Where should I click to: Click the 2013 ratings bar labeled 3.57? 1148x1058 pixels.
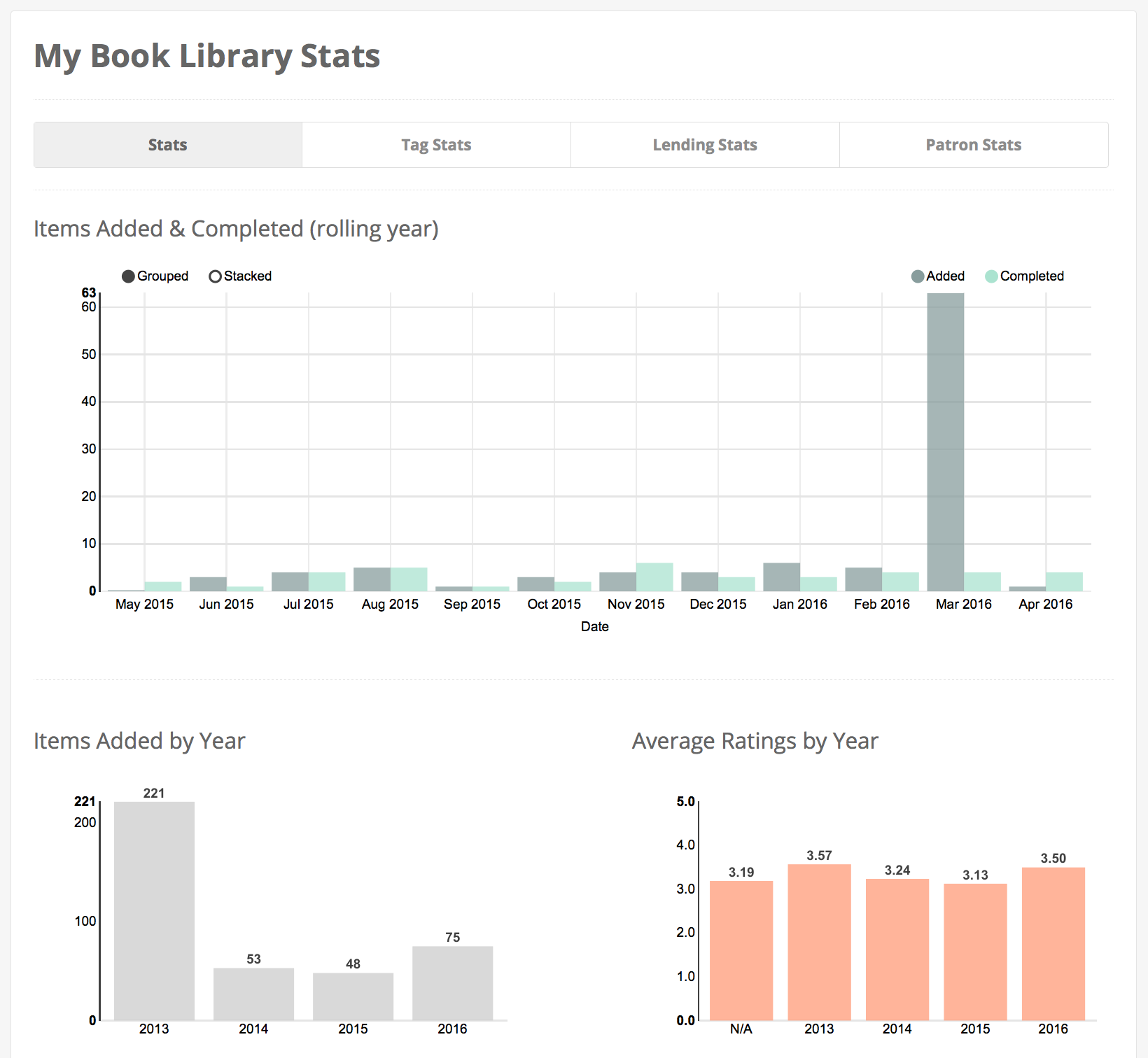coord(819,942)
